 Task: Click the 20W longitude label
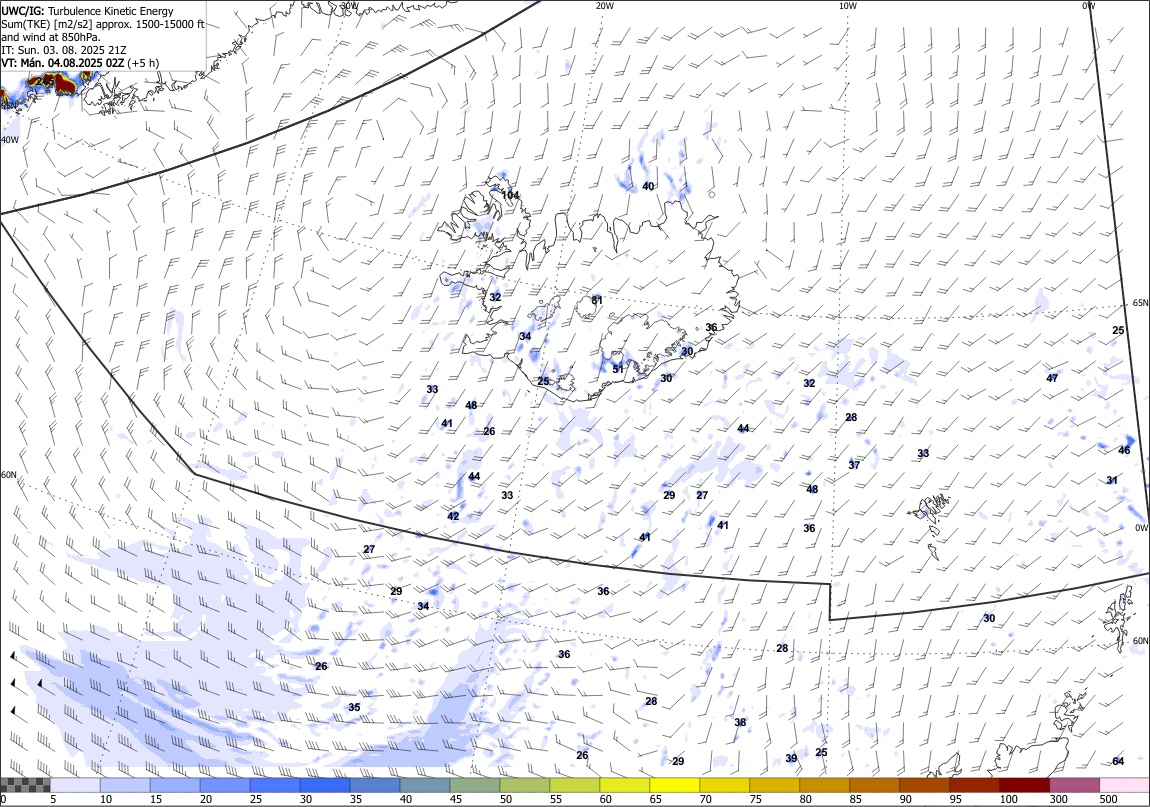click(604, 6)
